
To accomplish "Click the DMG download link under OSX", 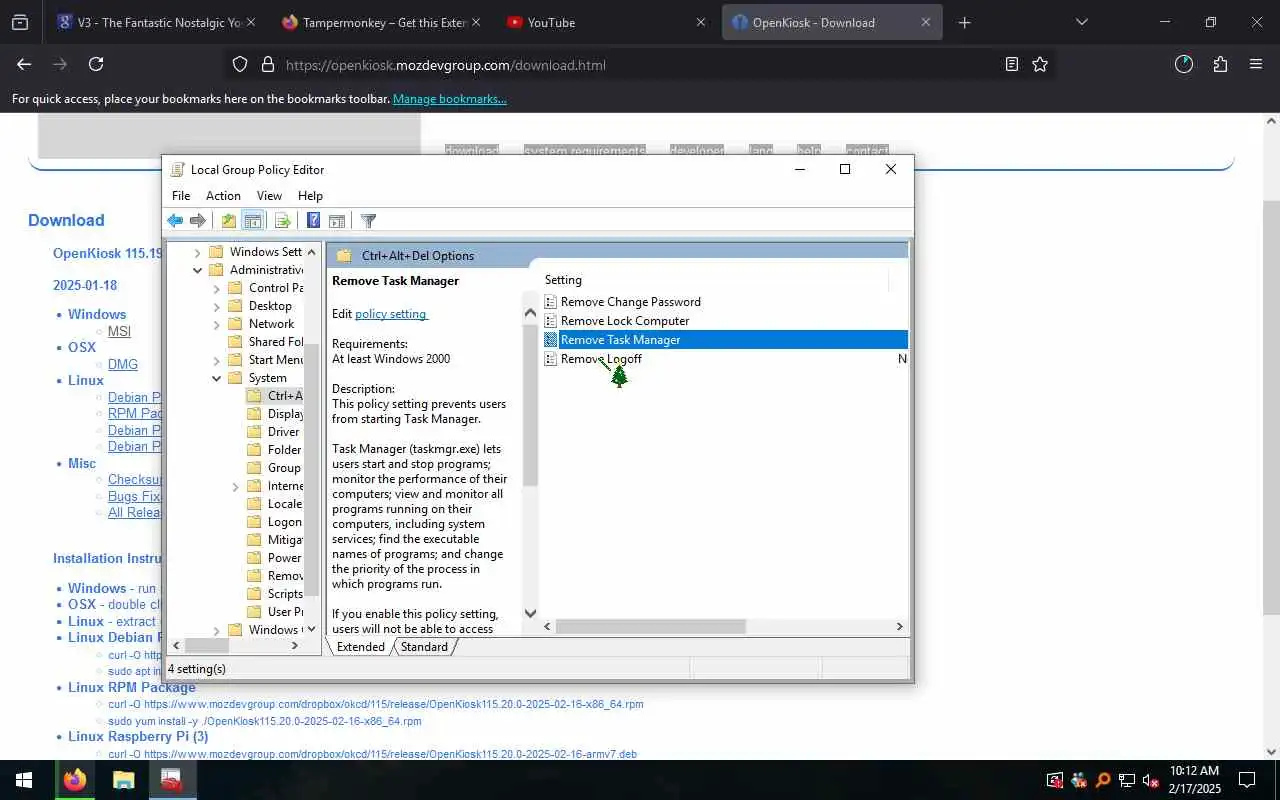I will [123, 364].
